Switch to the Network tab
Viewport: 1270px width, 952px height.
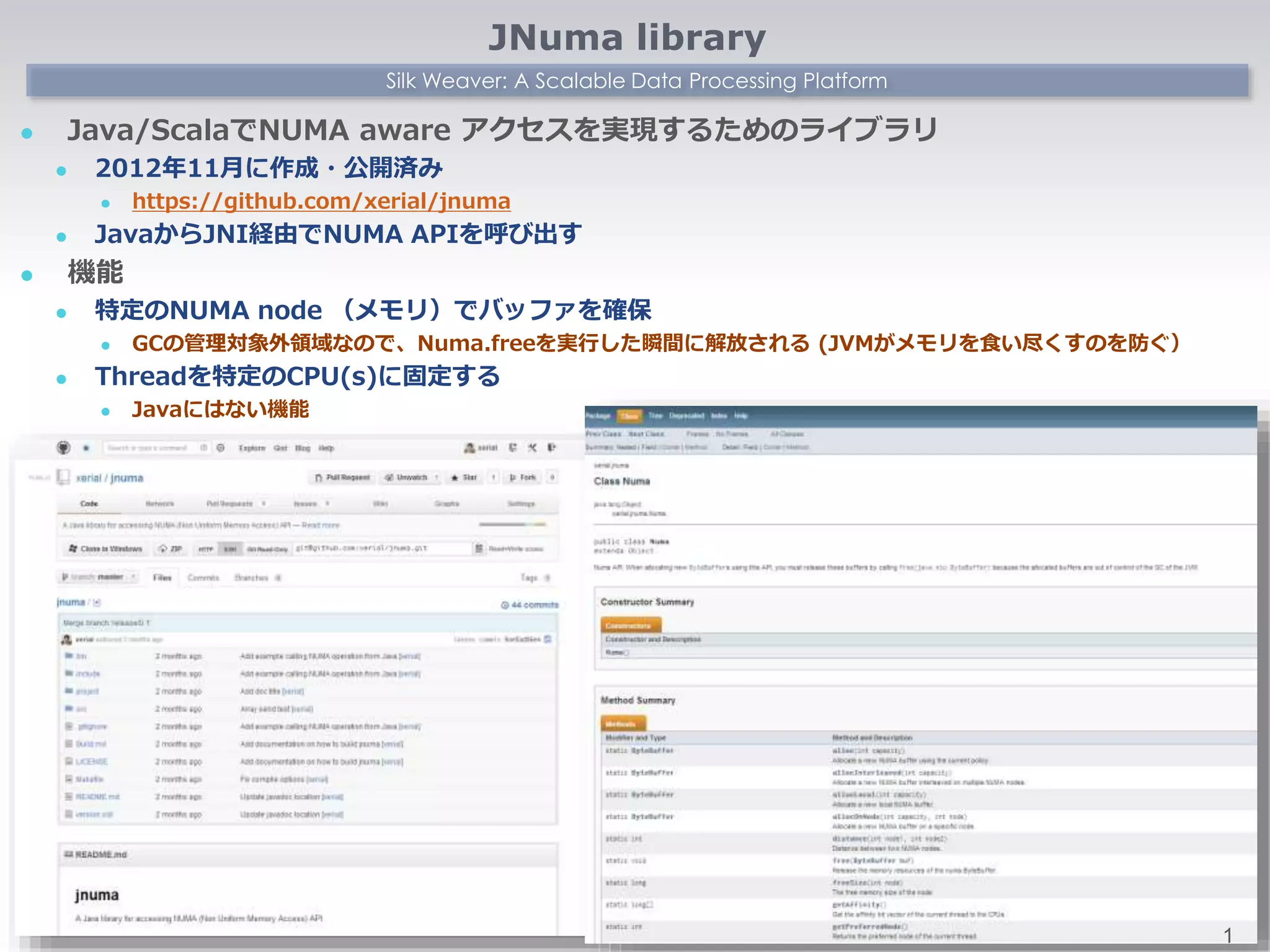click(x=159, y=504)
